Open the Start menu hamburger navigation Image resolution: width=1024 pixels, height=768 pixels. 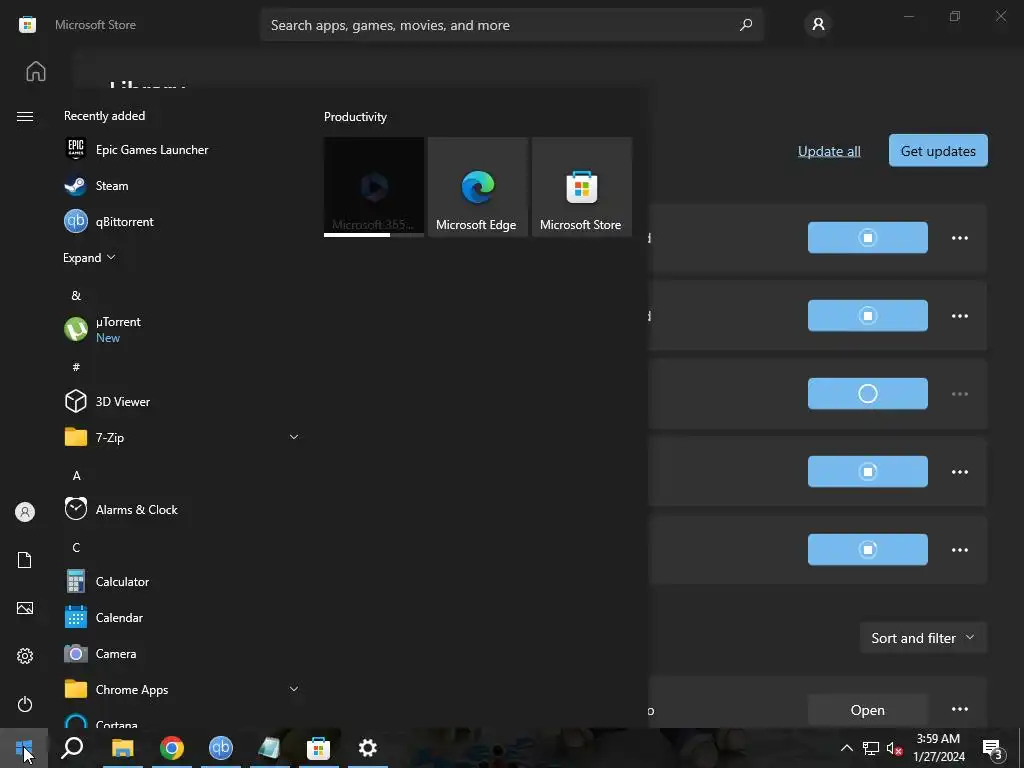[x=25, y=116]
